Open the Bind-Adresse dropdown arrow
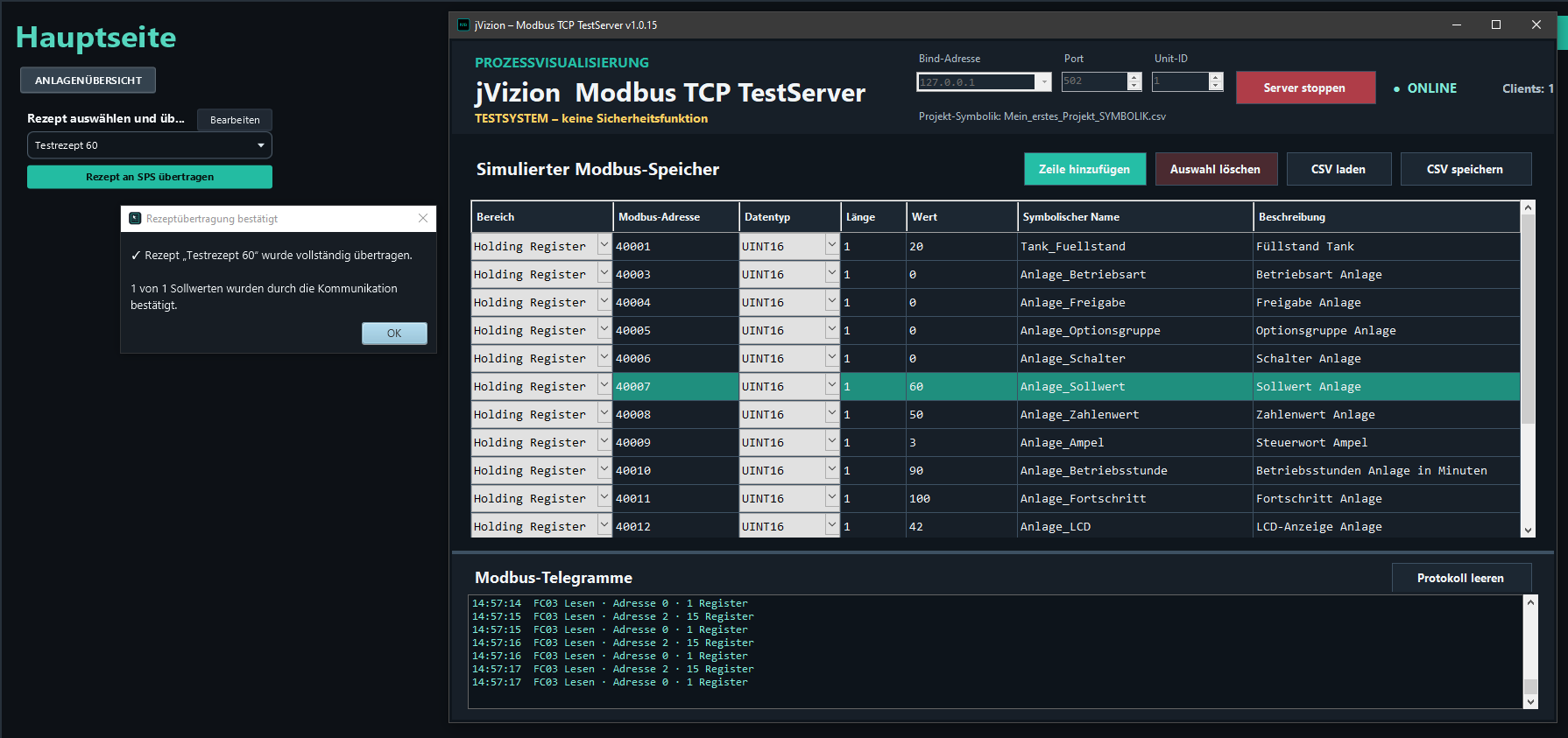1568x738 pixels. pos(1044,82)
